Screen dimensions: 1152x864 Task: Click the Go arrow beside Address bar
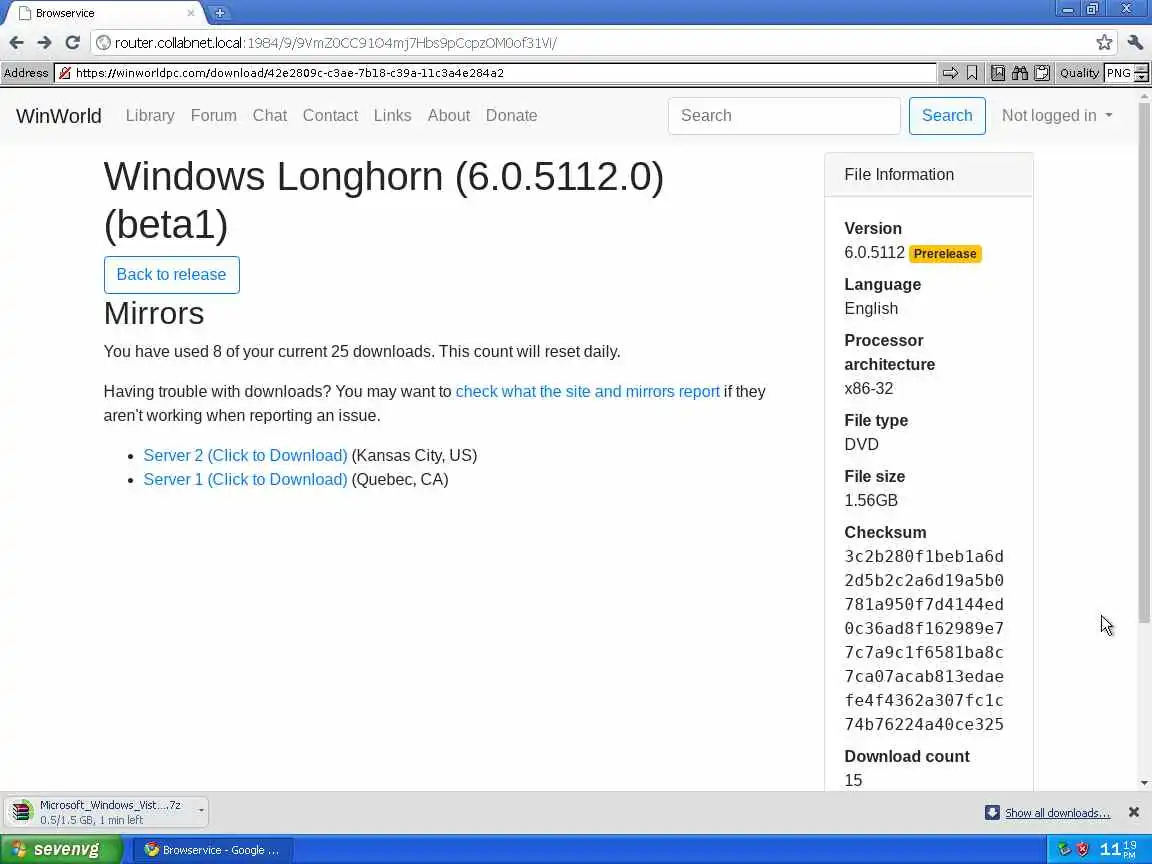(950, 73)
